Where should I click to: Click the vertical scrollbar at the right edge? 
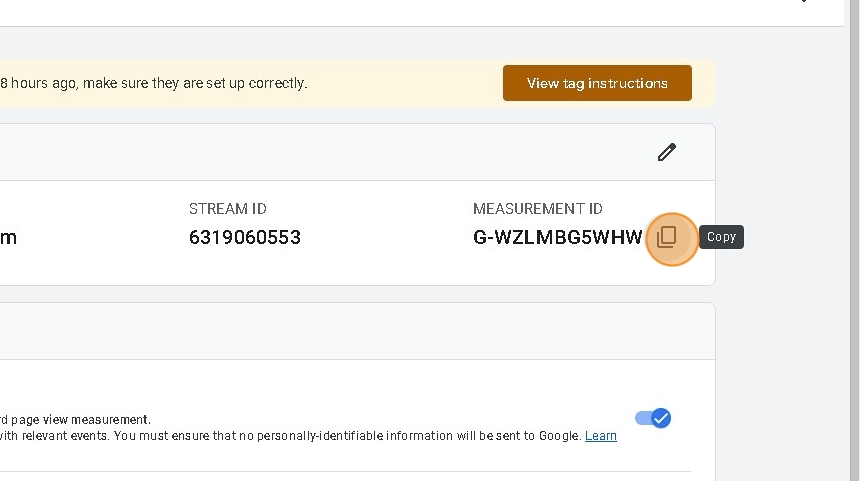tap(855, 240)
